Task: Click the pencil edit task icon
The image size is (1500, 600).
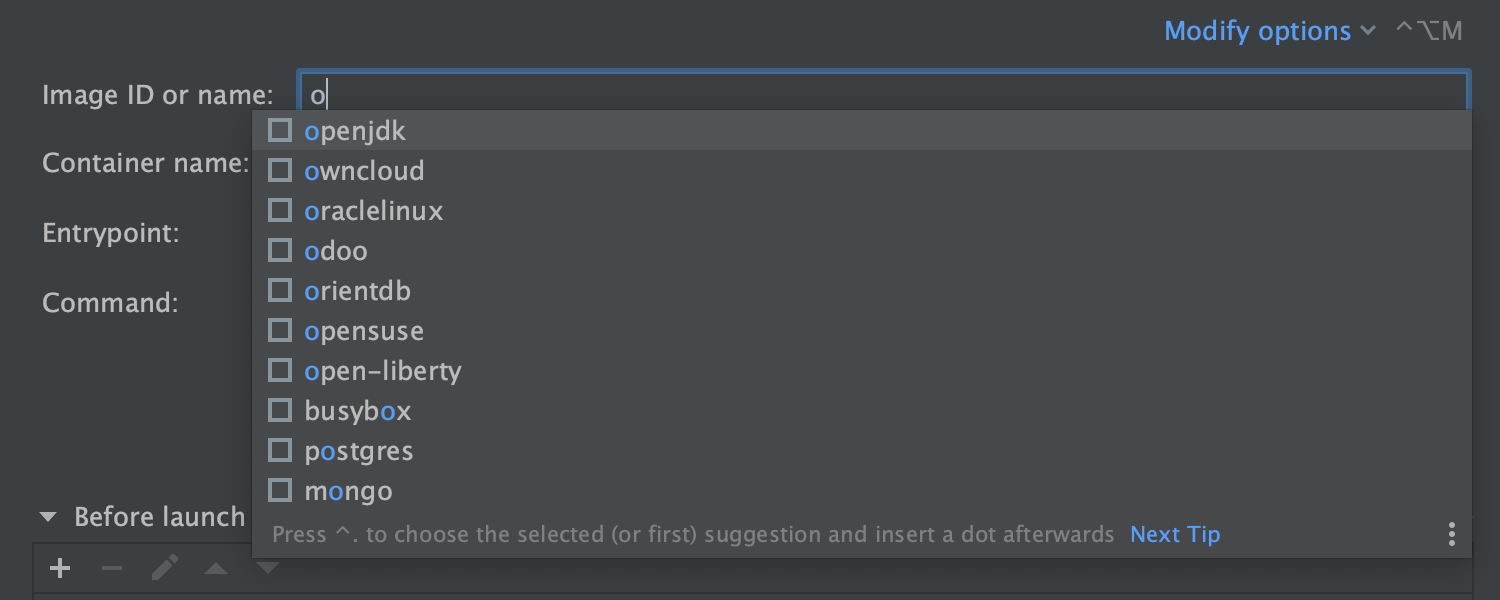Action: click(165, 569)
